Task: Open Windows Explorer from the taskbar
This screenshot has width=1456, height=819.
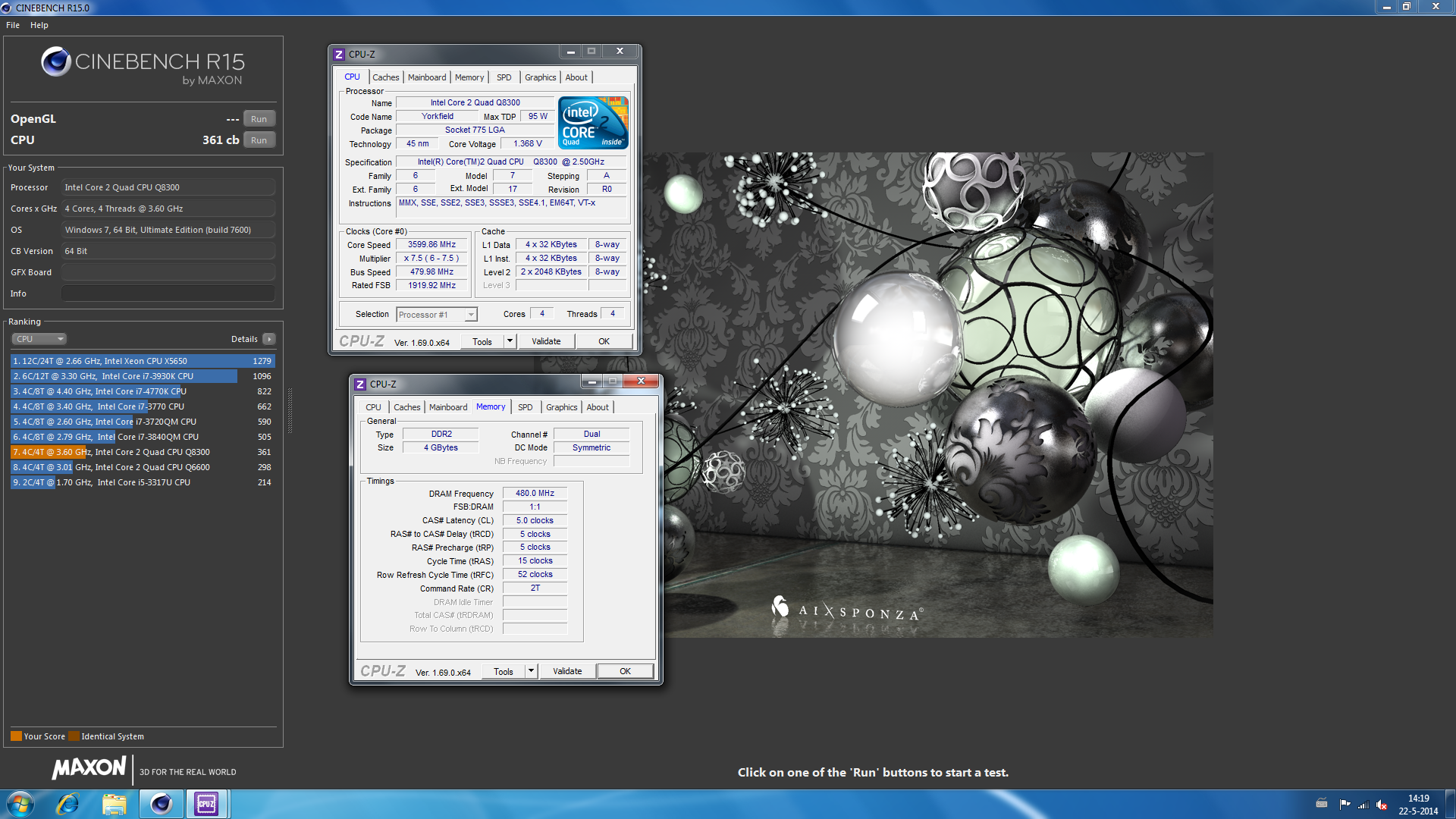Action: coord(115,804)
